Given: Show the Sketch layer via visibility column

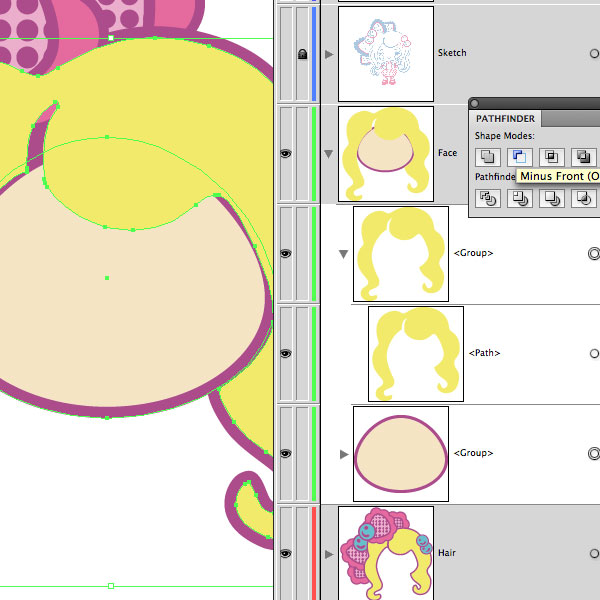Looking at the screenshot, I should [286, 54].
